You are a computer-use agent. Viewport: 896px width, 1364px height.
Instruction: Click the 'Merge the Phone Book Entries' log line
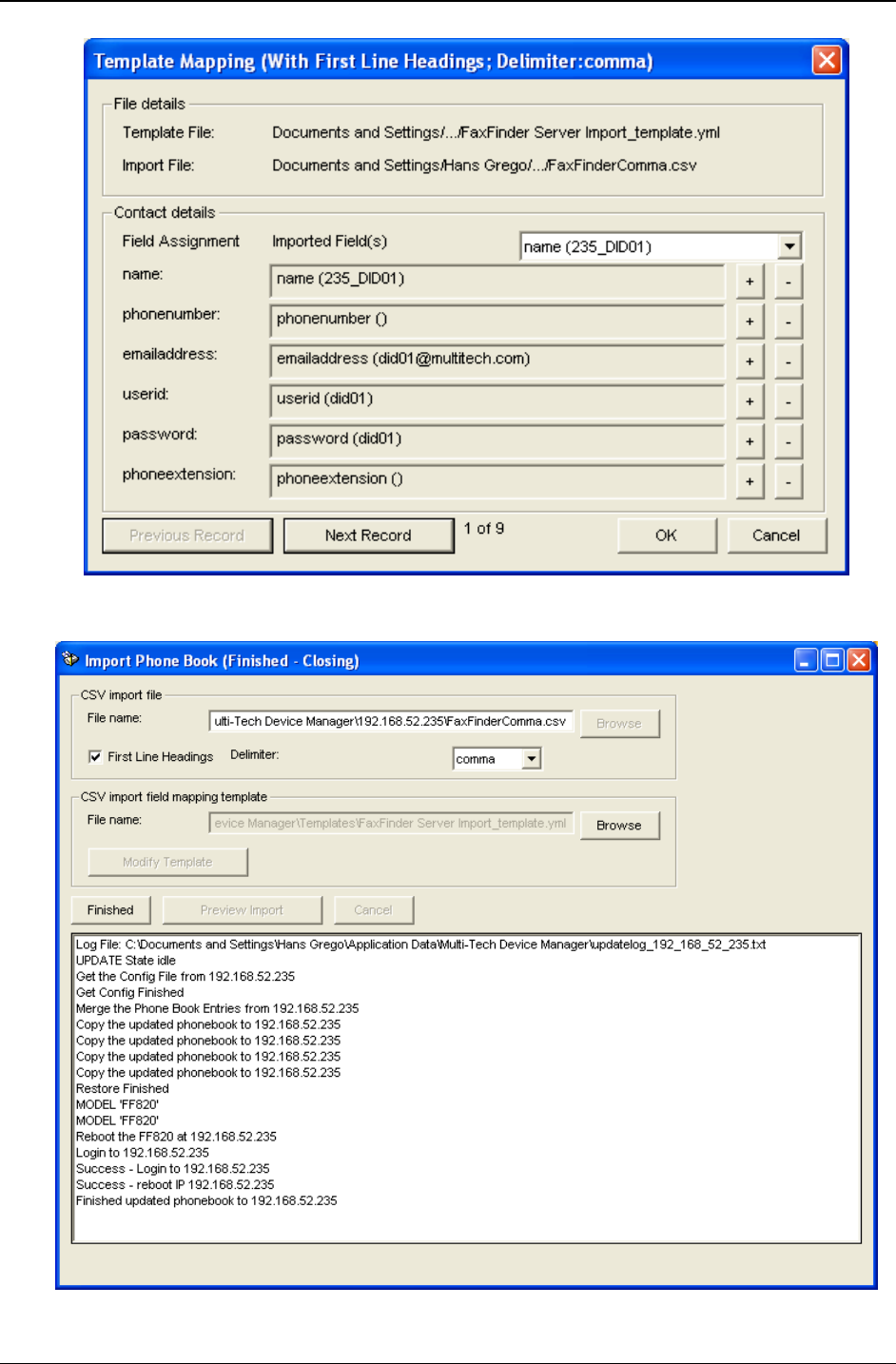click(x=218, y=1009)
